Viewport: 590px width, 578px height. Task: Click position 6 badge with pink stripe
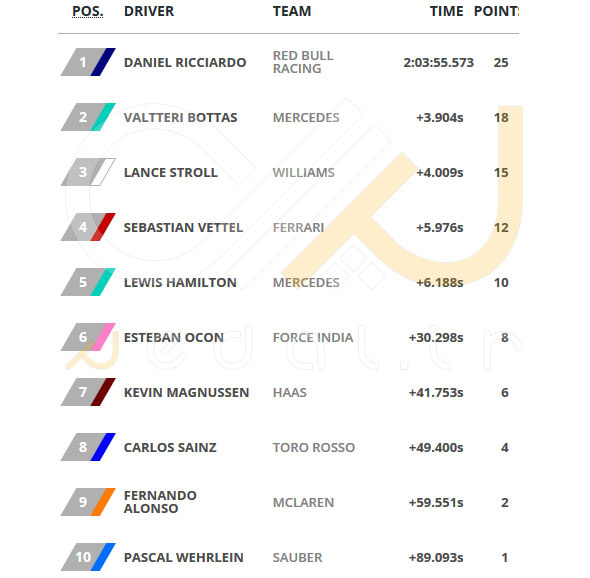pos(88,337)
